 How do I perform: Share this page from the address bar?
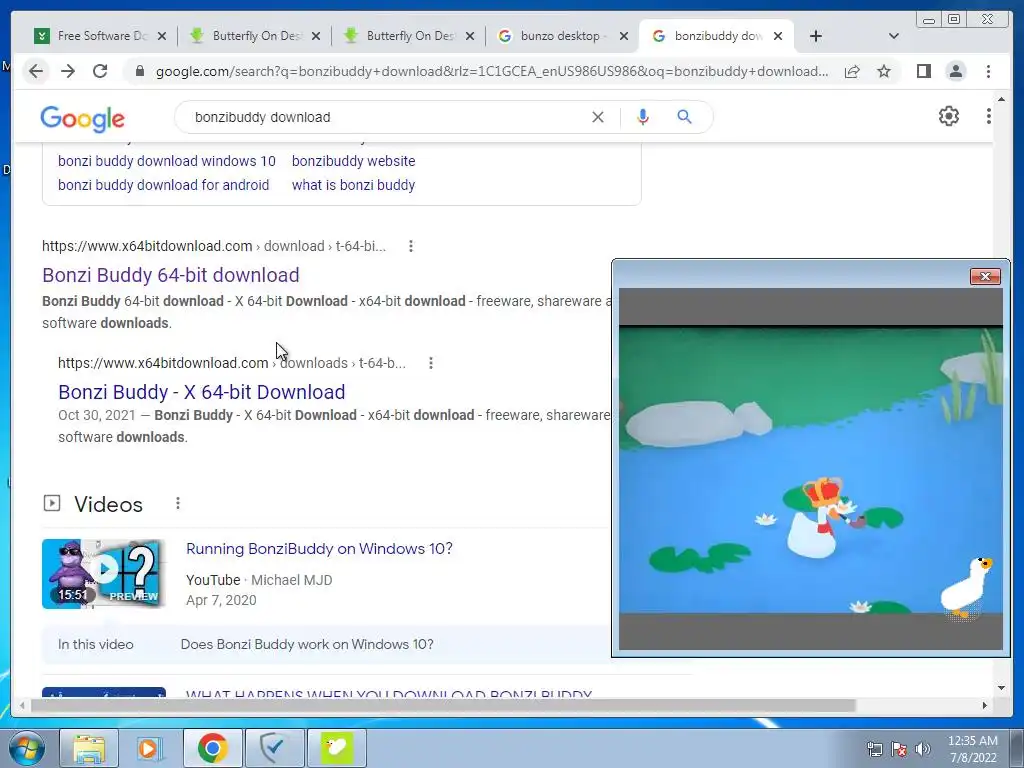[852, 71]
